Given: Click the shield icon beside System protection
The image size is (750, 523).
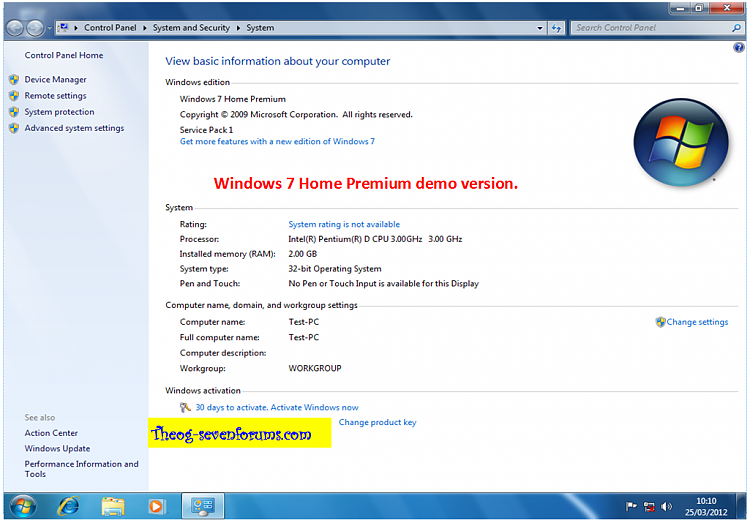Looking at the screenshot, I should click(14, 112).
